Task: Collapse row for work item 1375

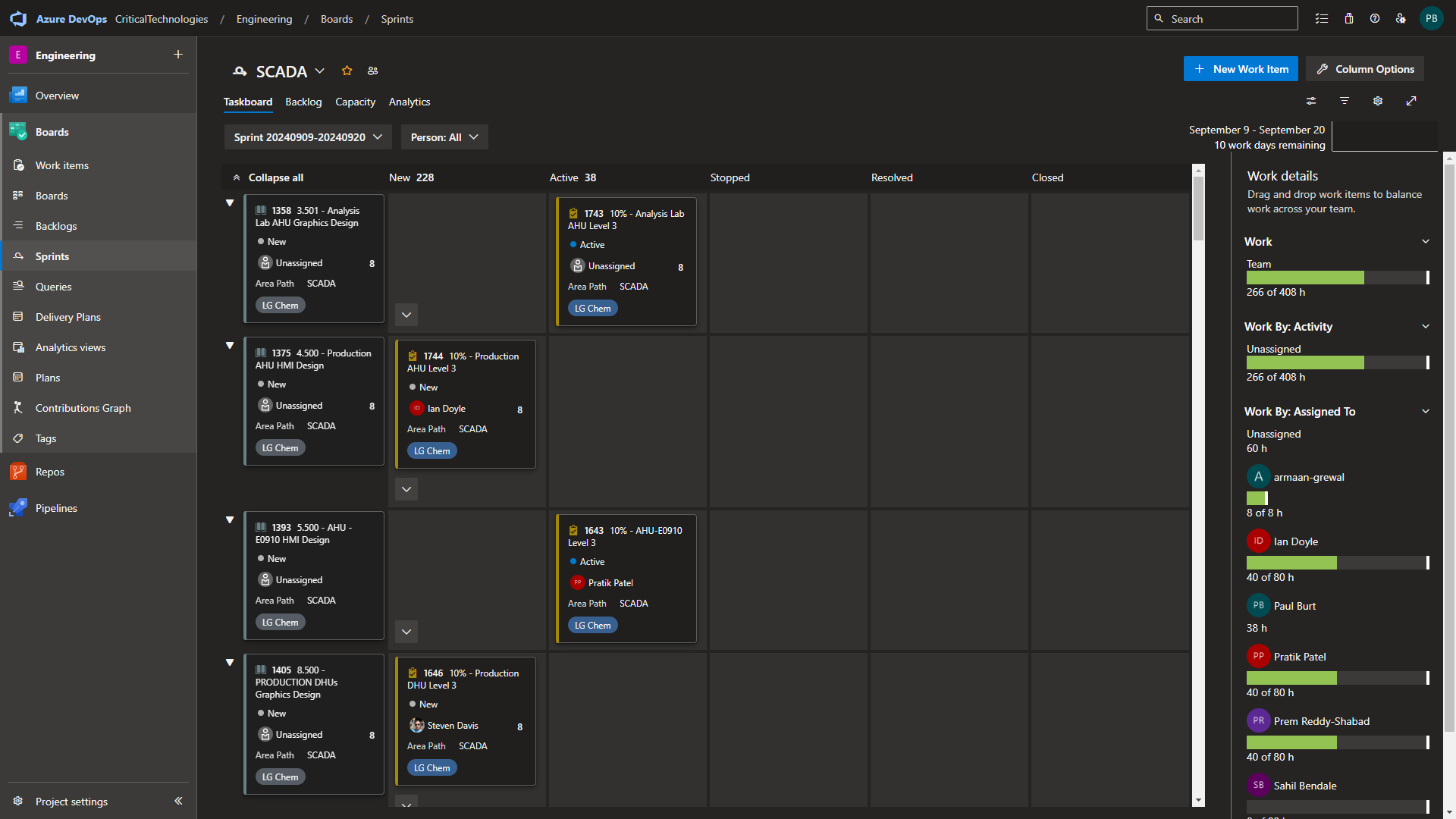Action: click(x=230, y=346)
